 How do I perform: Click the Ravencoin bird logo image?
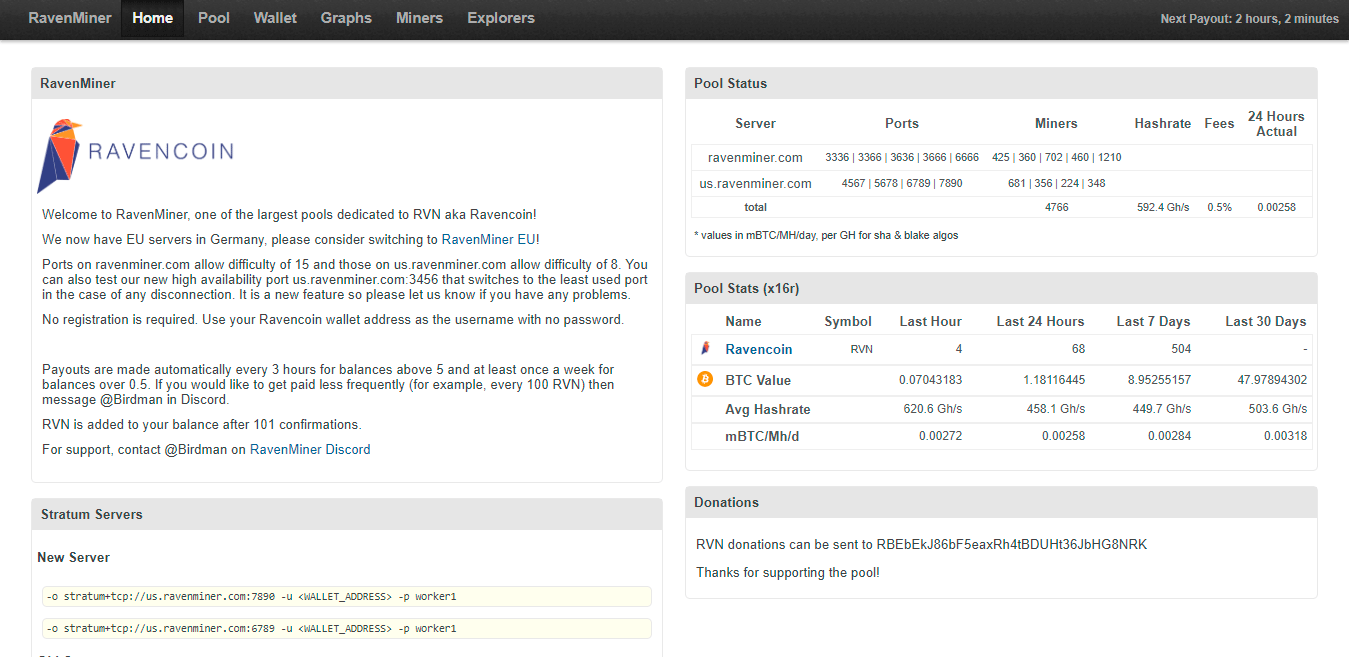[x=135, y=156]
